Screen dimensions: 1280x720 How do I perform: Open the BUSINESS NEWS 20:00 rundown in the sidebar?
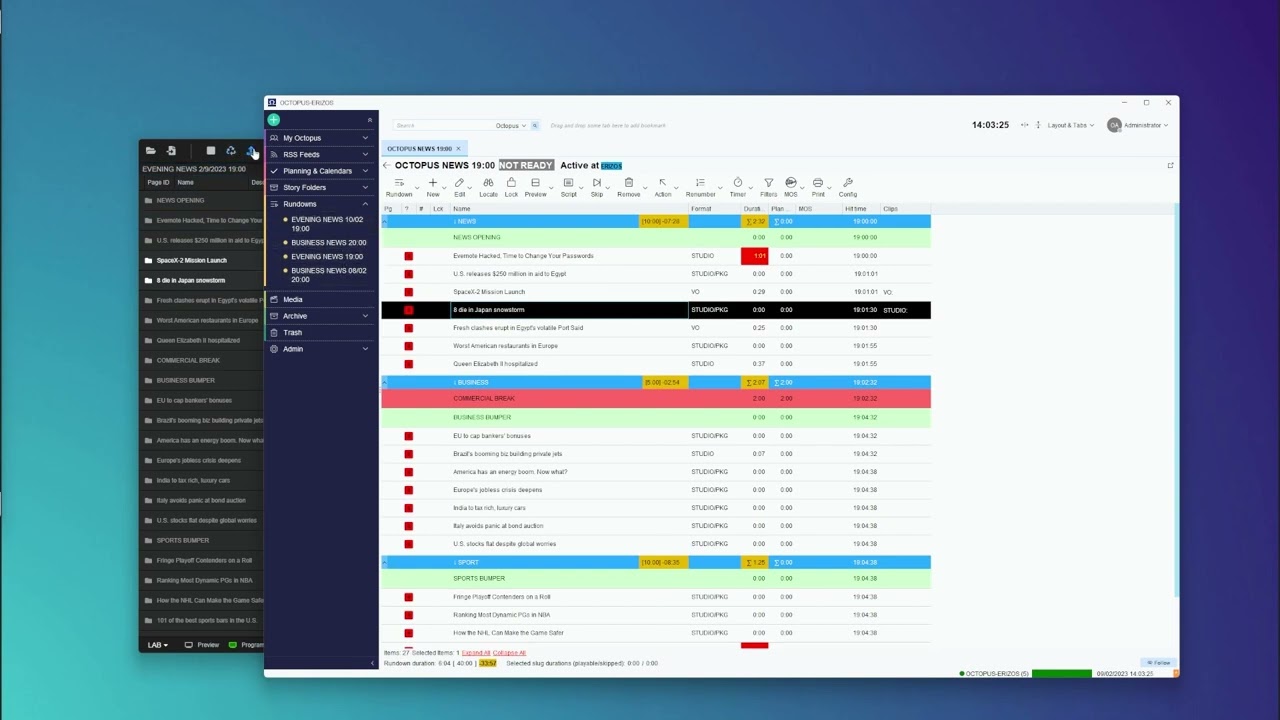click(x=328, y=242)
